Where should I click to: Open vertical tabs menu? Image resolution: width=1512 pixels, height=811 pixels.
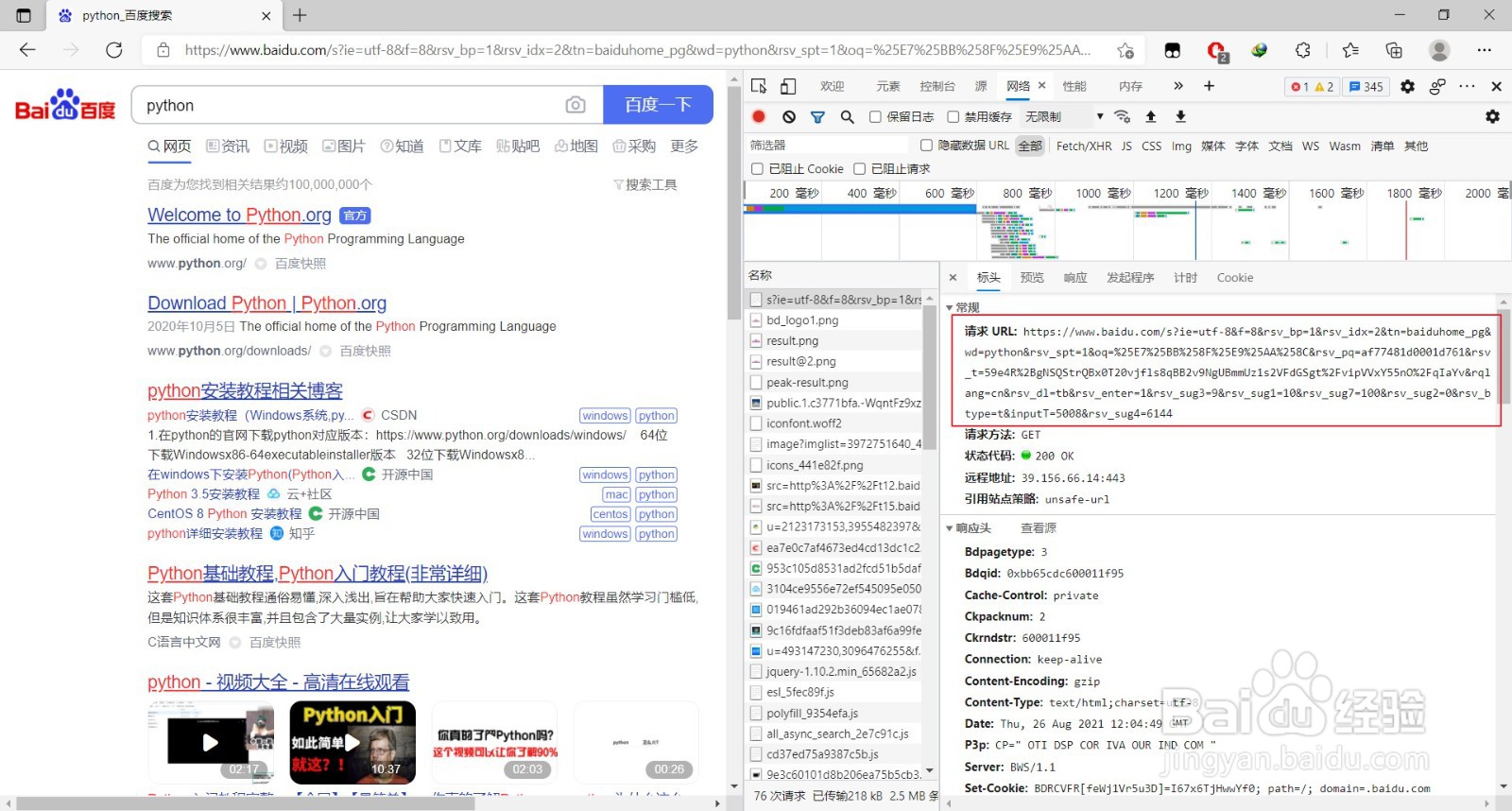(x=24, y=15)
